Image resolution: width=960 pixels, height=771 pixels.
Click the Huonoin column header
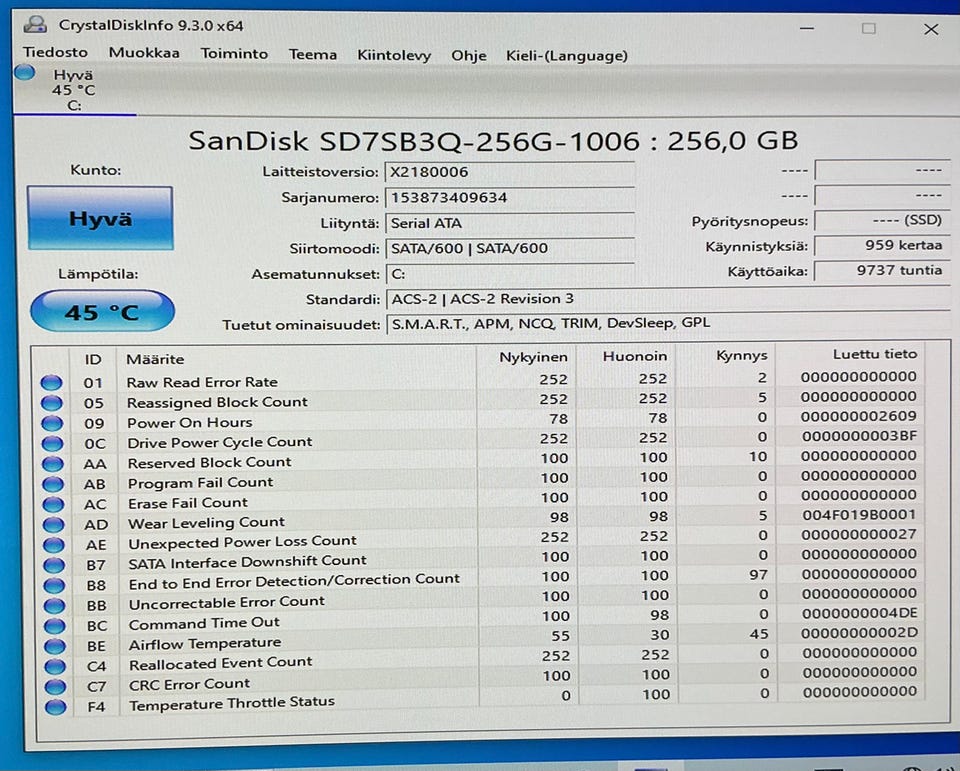[634, 356]
